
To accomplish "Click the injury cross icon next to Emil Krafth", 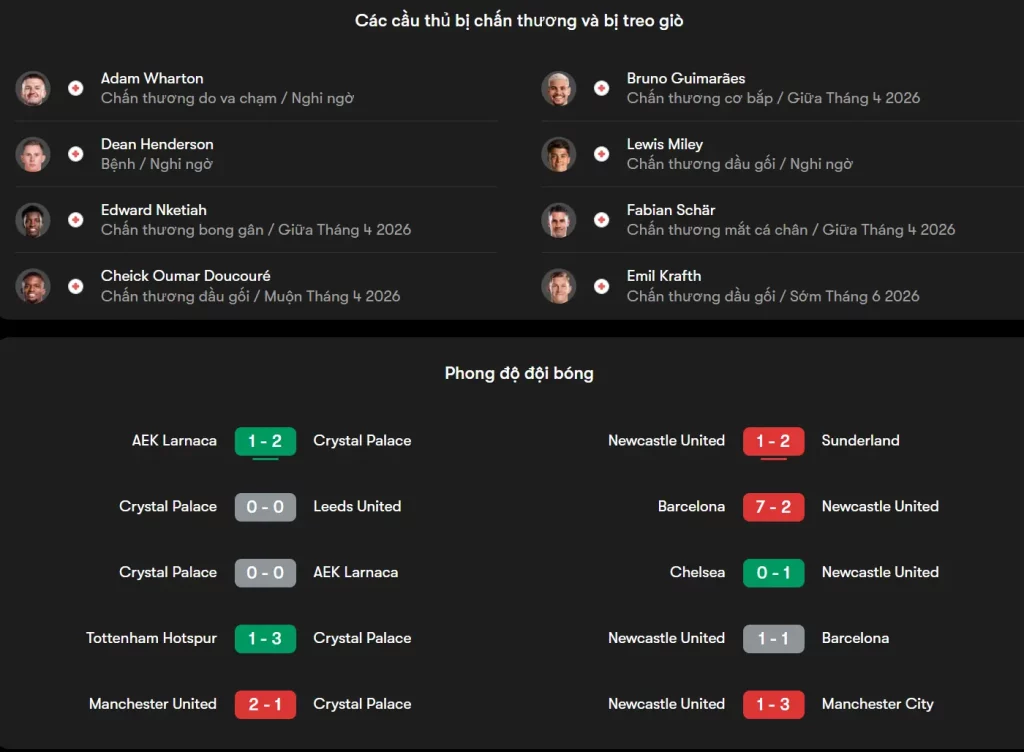I will pos(601,286).
